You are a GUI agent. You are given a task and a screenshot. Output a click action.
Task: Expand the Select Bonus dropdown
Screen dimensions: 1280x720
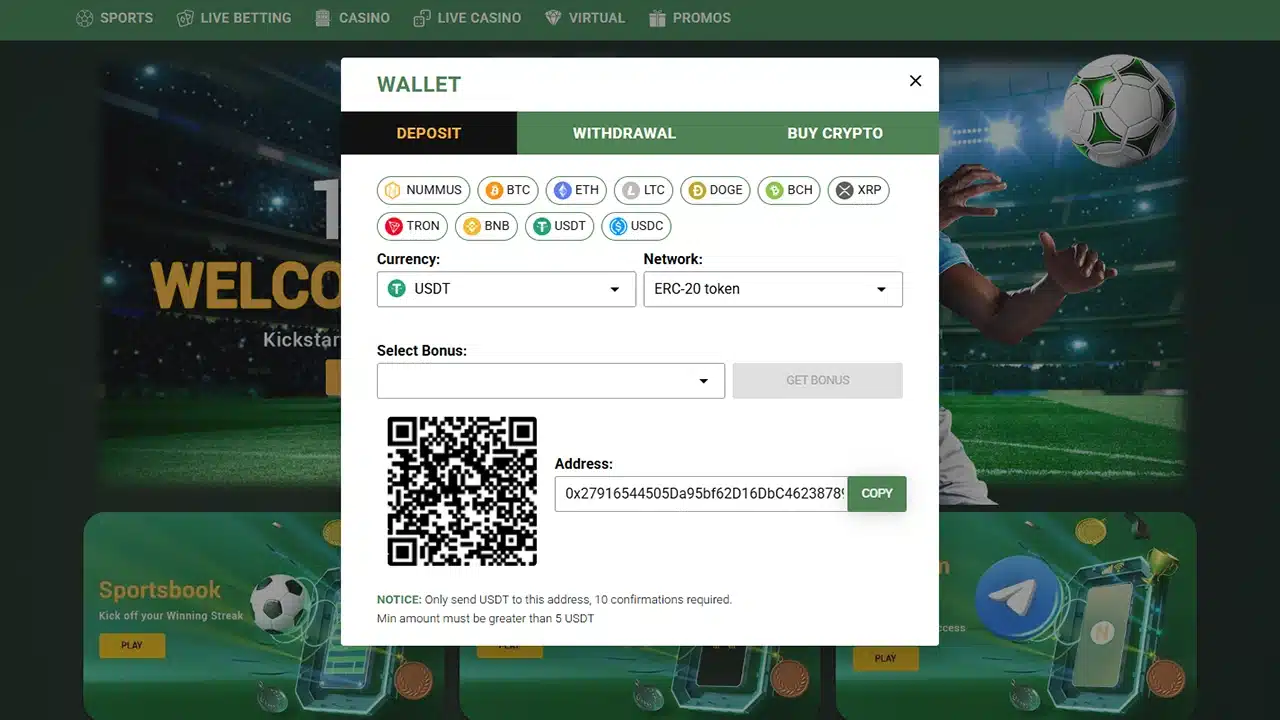coord(551,381)
